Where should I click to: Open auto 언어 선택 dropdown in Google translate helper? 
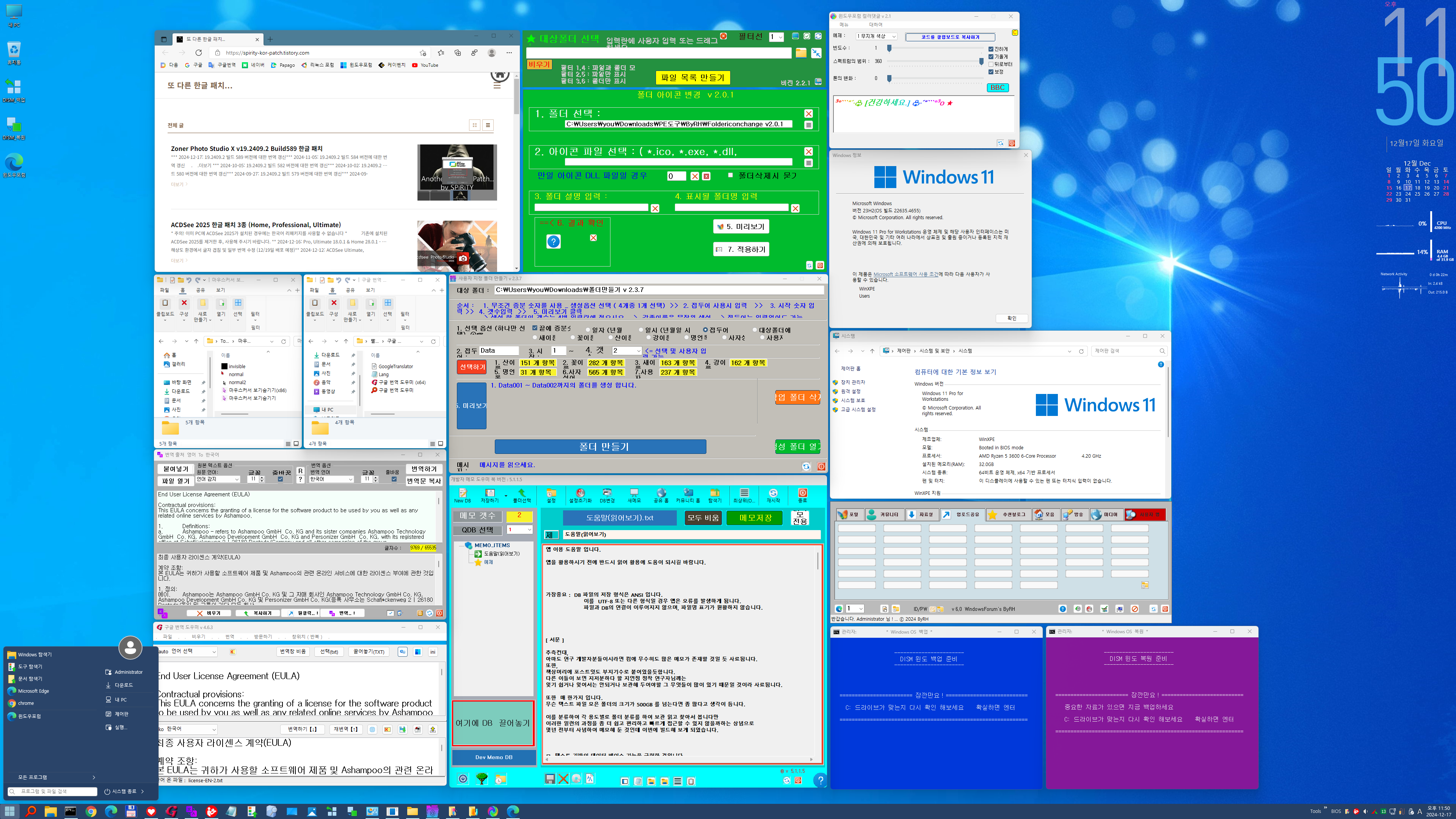pyautogui.click(x=187, y=652)
